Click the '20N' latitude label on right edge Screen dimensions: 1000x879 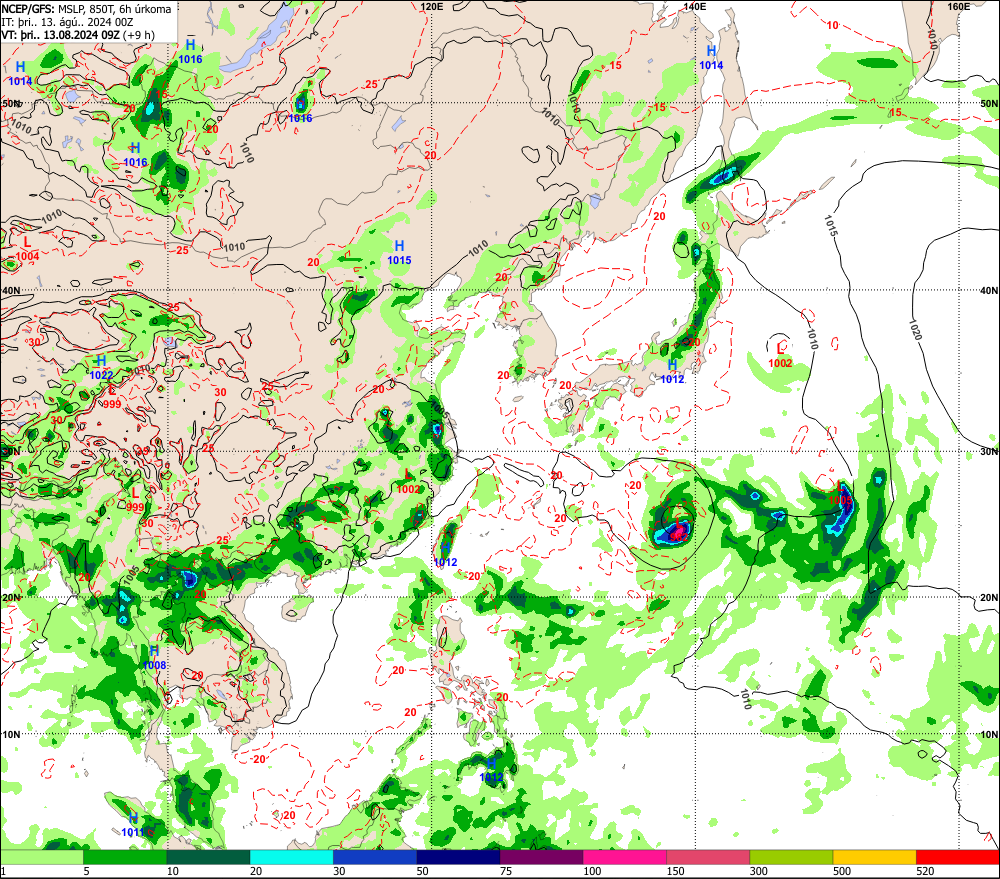989,598
